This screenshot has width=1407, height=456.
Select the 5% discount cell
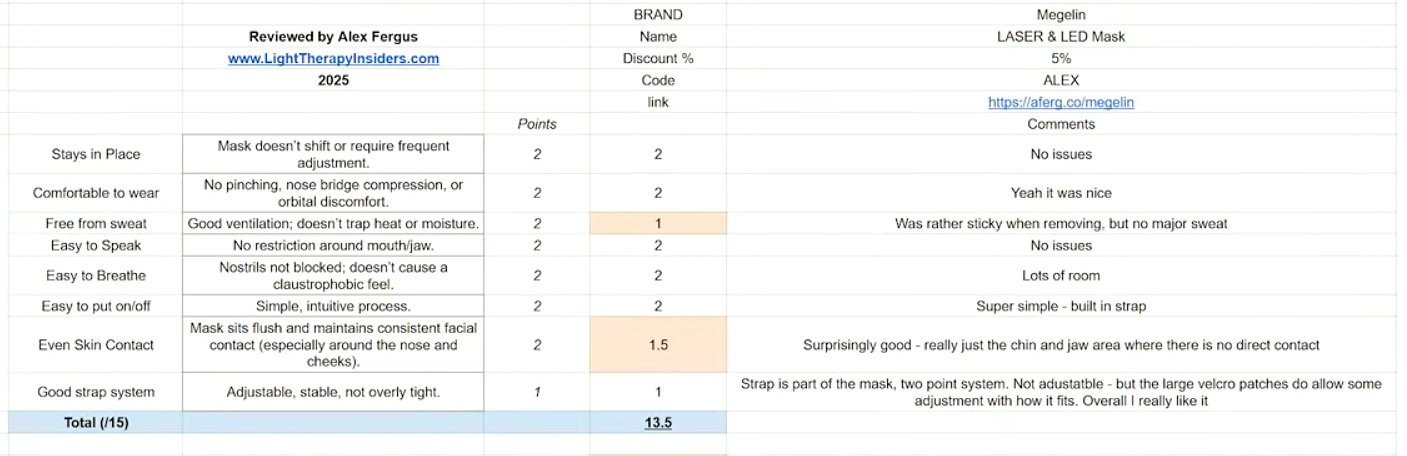coord(1061,59)
